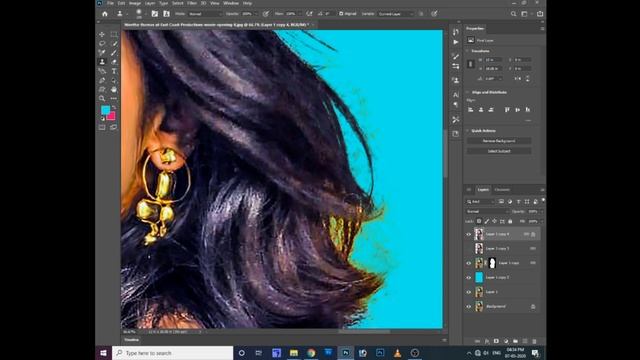Open the Filter menu
Viewport: 640px width, 360px height.
click(x=192, y=3)
